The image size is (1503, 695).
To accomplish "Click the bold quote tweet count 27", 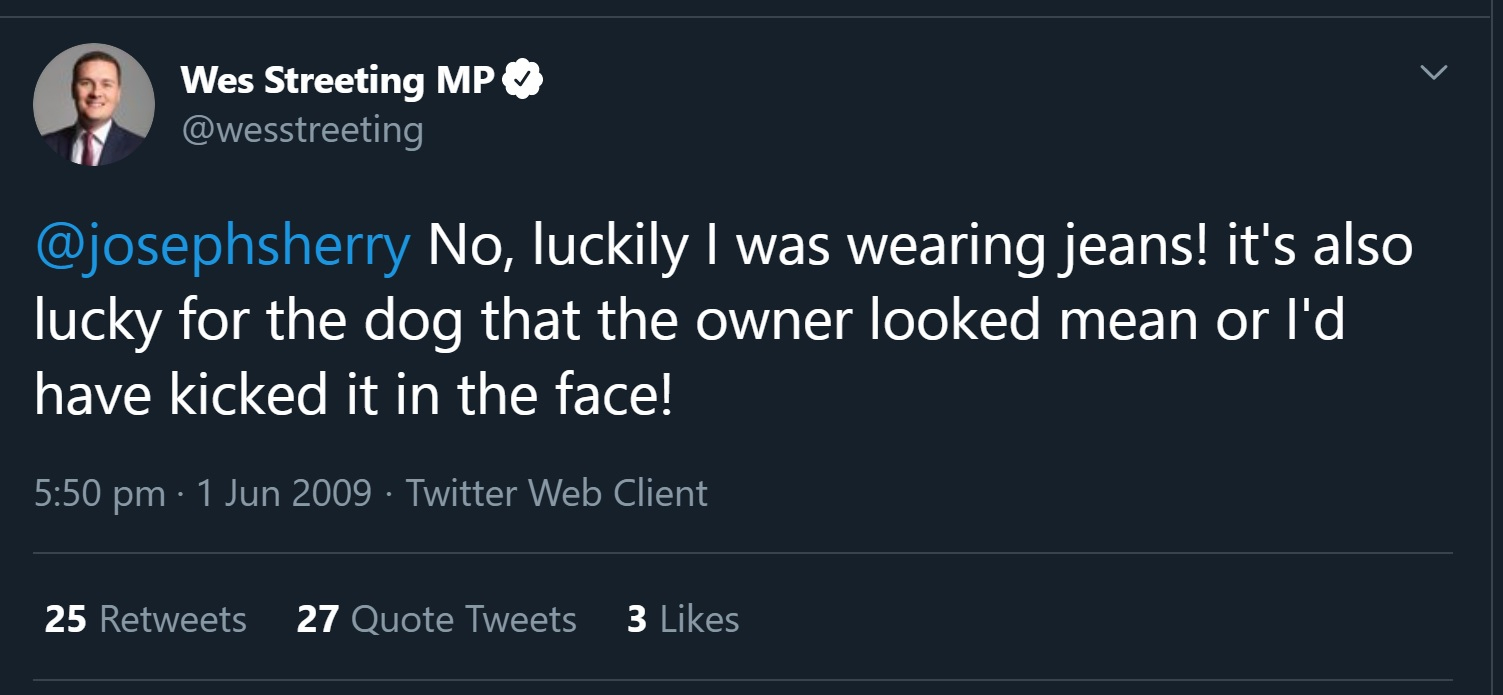I will [317, 620].
